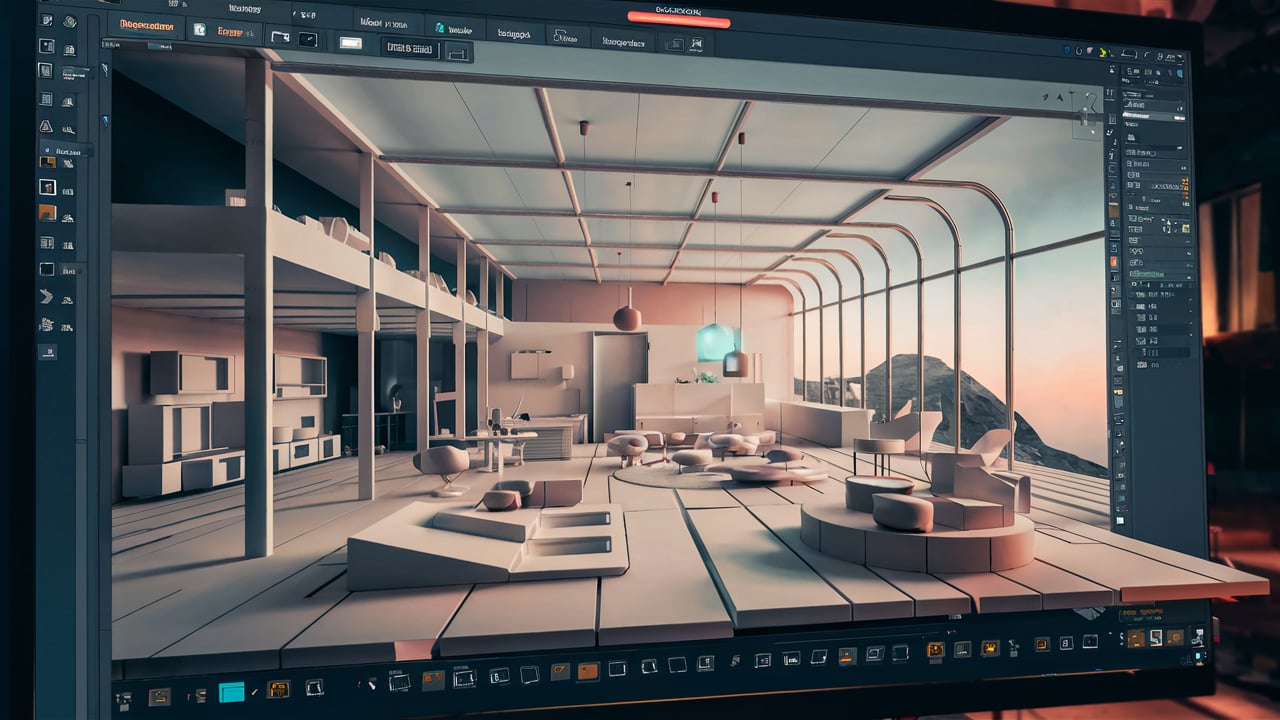Click the topmost icon in the left toolbar
1280x720 pixels.
(x=46, y=19)
